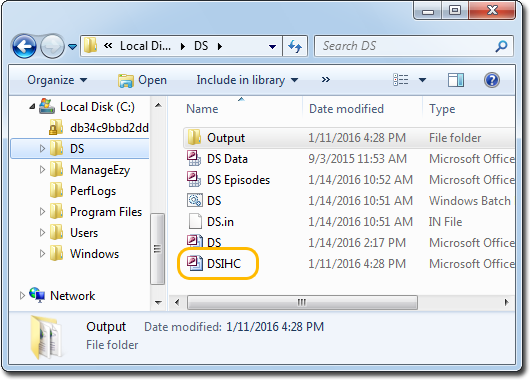Expand the ManageEzy folder node
The width and height of the screenshot is (530, 380).
[42, 169]
